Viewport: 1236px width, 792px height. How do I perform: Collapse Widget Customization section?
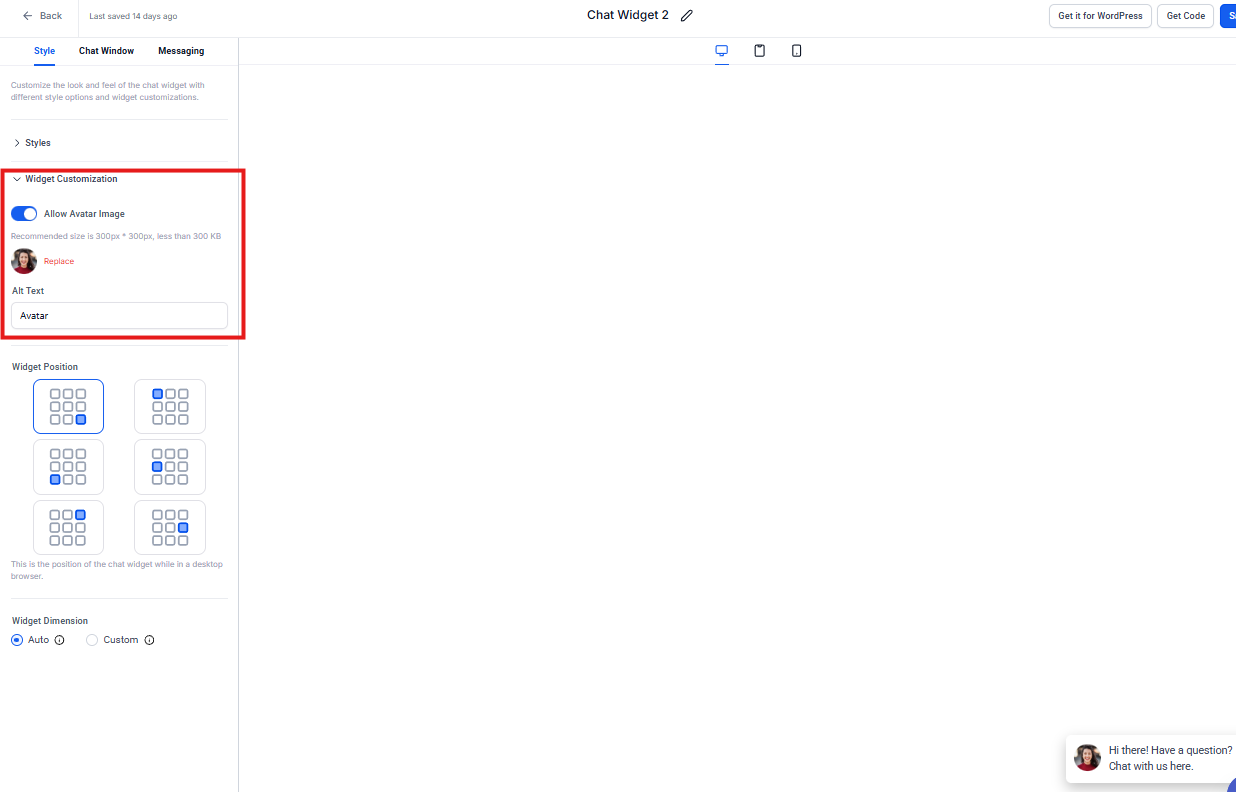[70, 179]
